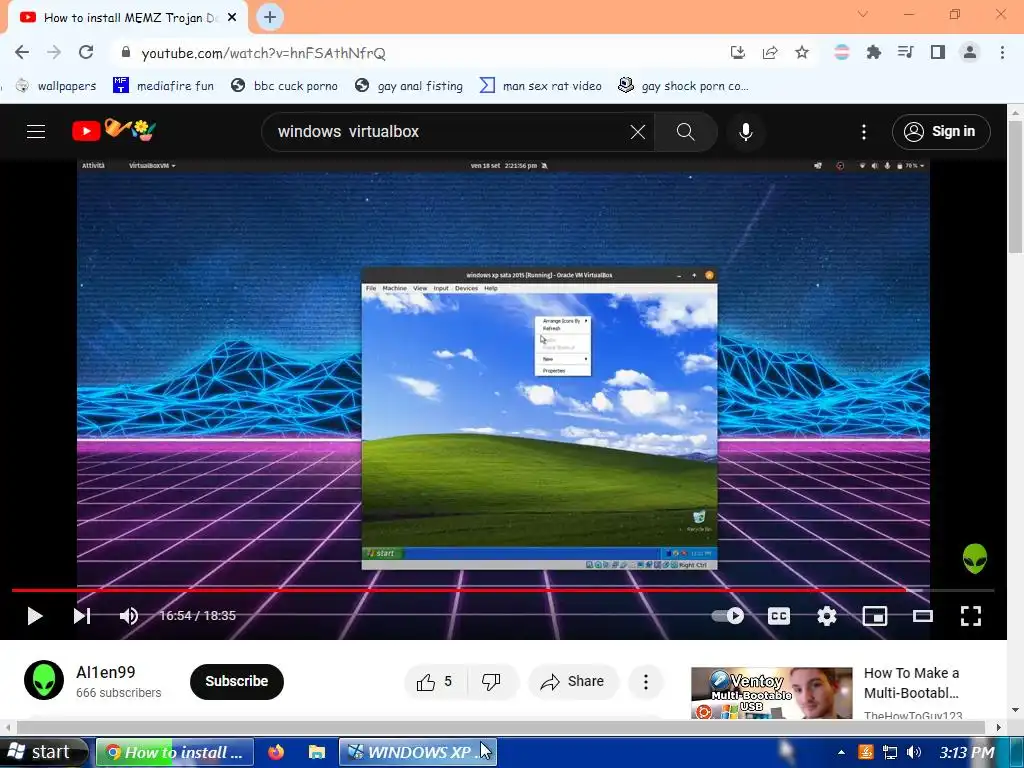Go forward in browser history
Viewport: 1024px width, 768px height.
pos(54,52)
